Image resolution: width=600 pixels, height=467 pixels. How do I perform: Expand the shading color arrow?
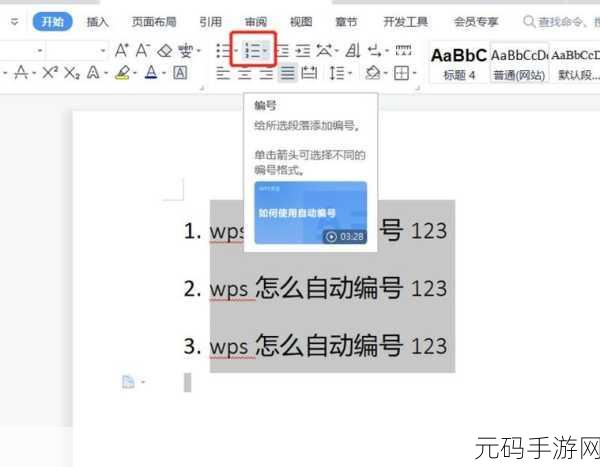[386, 73]
